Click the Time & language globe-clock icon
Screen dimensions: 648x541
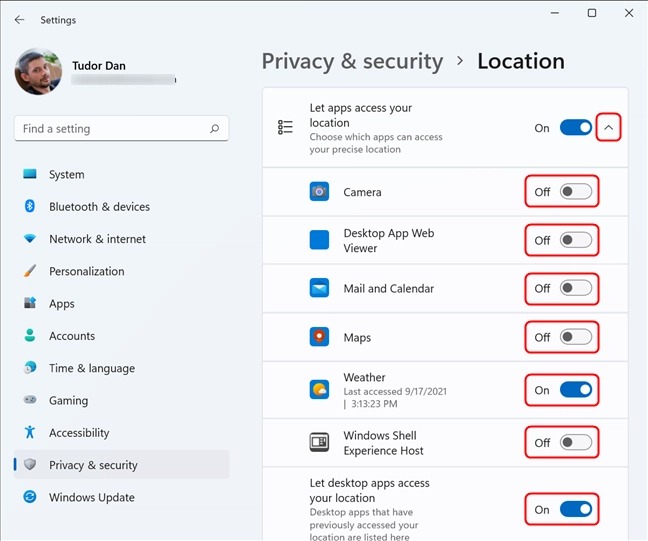30,367
